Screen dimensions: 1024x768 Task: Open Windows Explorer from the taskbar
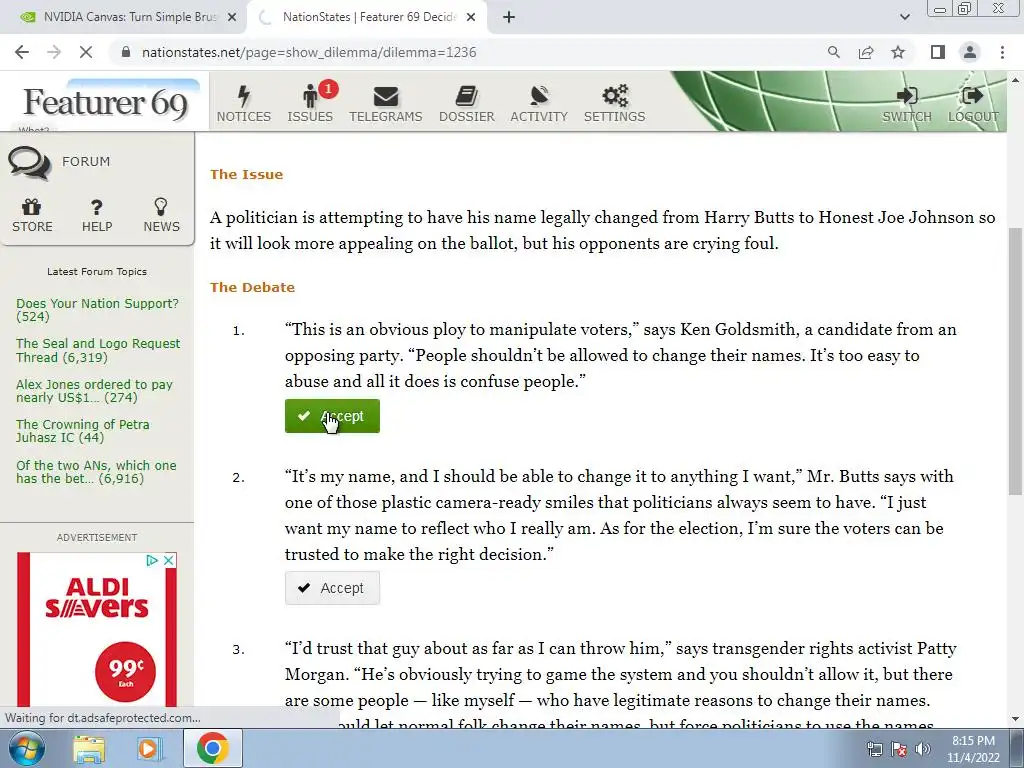pyautogui.click(x=89, y=749)
